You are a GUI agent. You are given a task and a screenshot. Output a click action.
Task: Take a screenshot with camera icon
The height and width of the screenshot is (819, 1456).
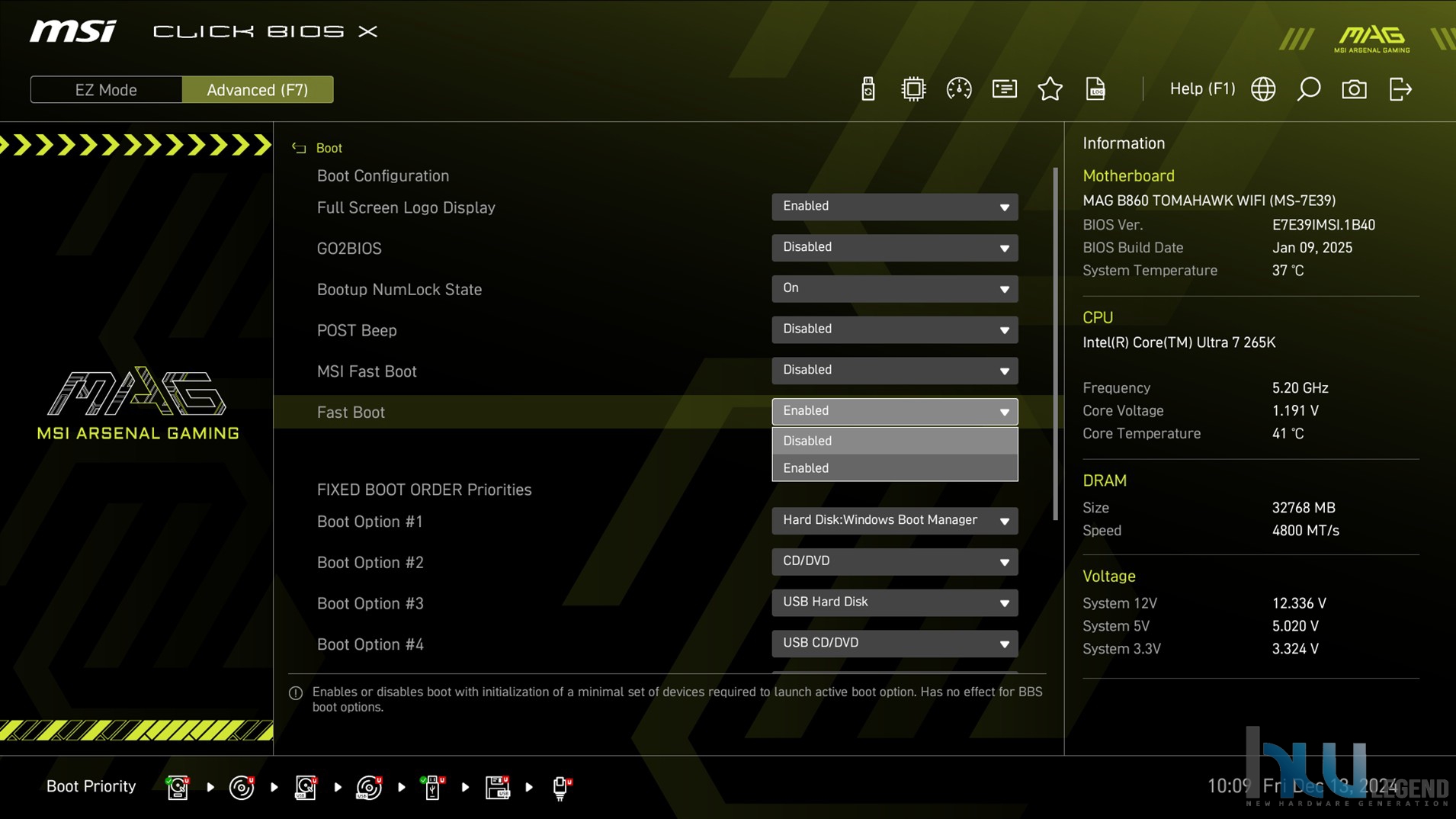tap(1355, 89)
